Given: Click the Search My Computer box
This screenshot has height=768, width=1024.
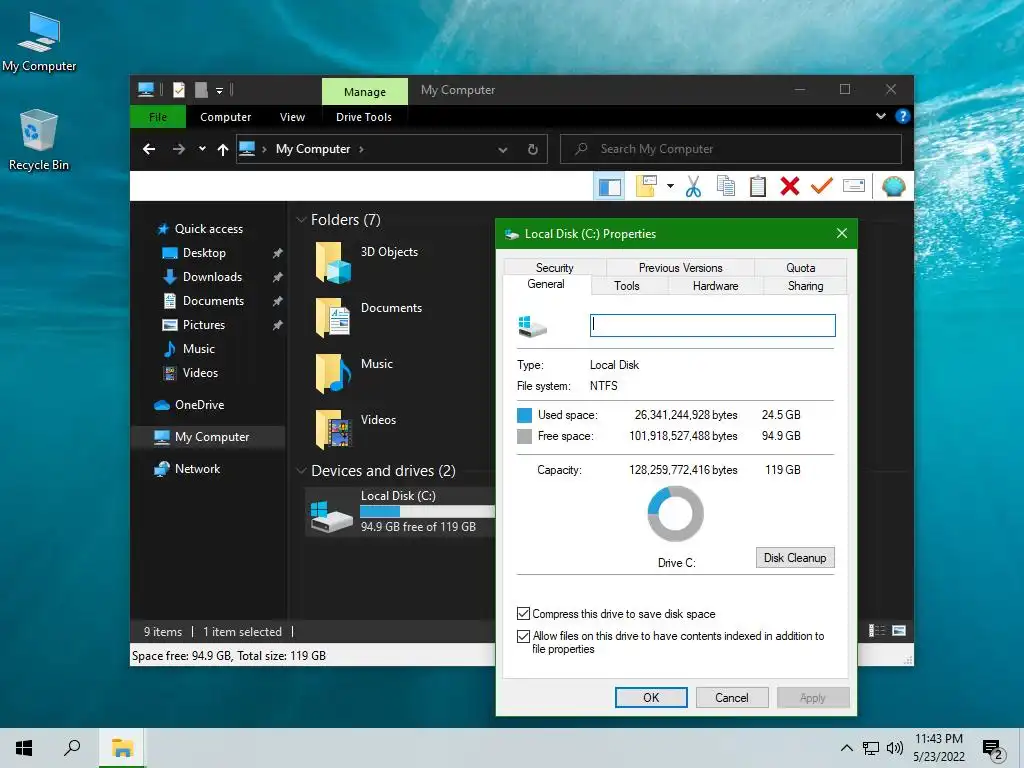Looking at the screenshot, I should click(x=731, y=149).
